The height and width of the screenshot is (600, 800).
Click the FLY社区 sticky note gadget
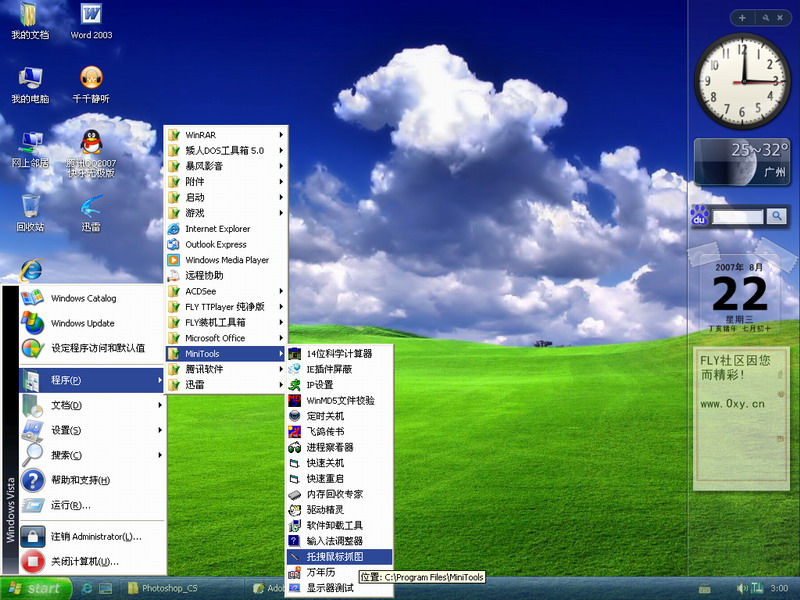coord(741,418)
